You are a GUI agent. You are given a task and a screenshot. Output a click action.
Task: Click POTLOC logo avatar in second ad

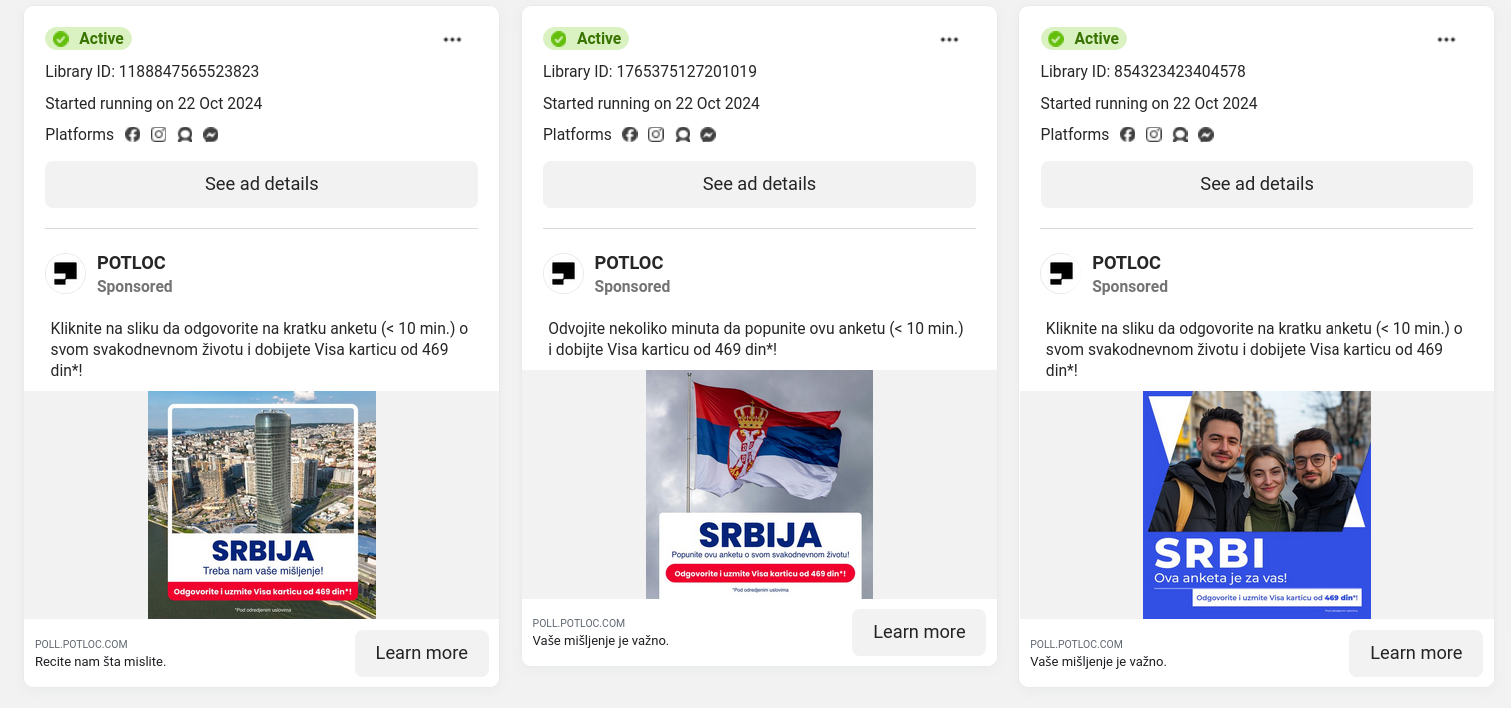coord(563,273)
